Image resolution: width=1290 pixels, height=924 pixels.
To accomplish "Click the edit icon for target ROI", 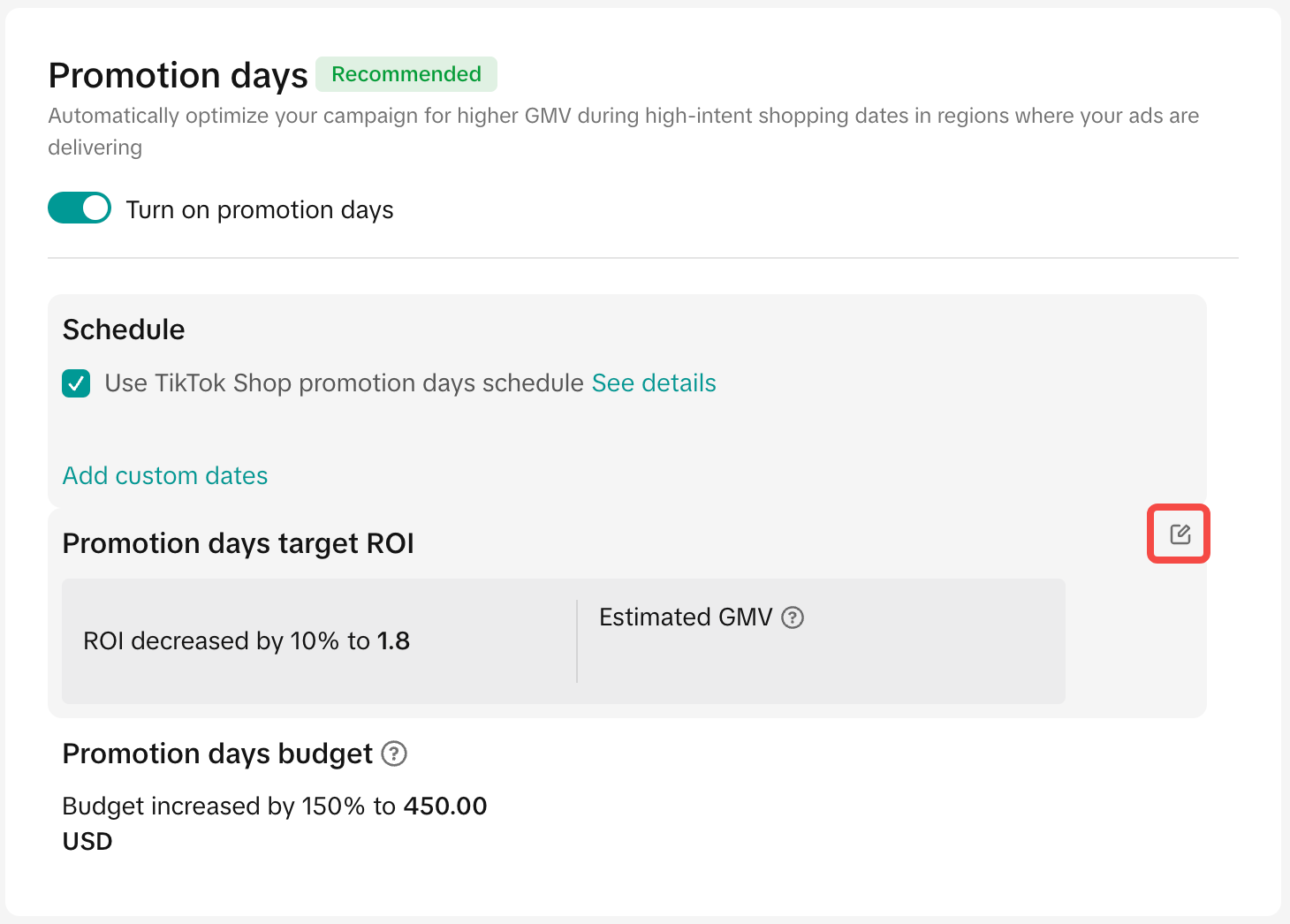I will (1180, 534).
